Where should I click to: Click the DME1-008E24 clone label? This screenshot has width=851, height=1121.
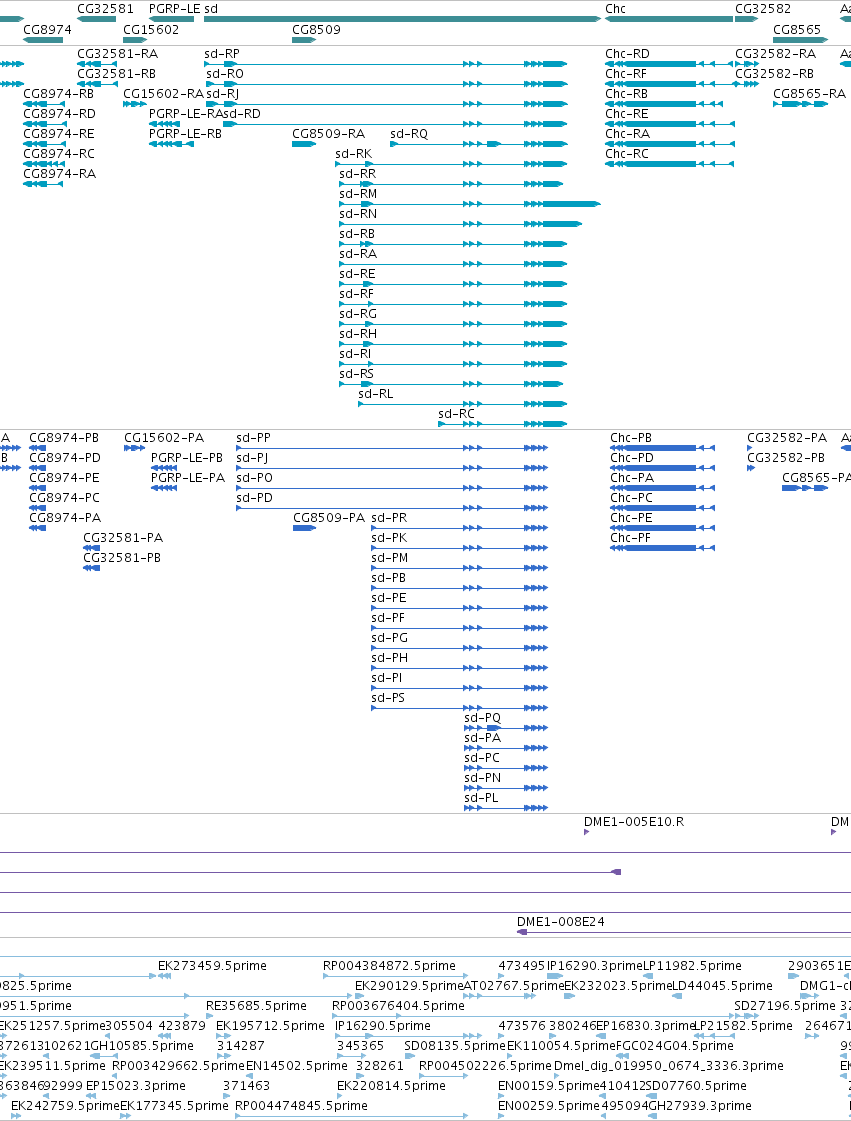pyautogui.click(x=561, y=922)
